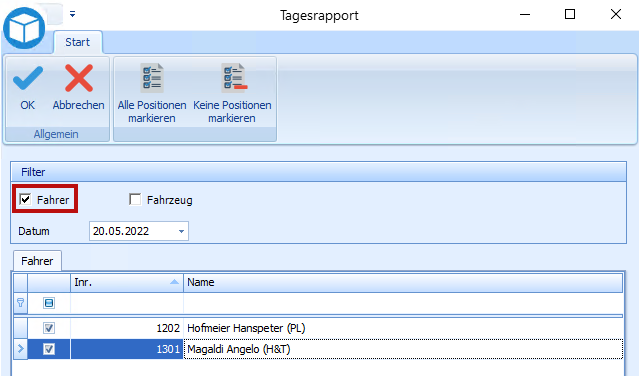The width and height of the screenshot is (639, 376).
Task: Click the filter row select-all box icon
Action: [x=49, y=303]
